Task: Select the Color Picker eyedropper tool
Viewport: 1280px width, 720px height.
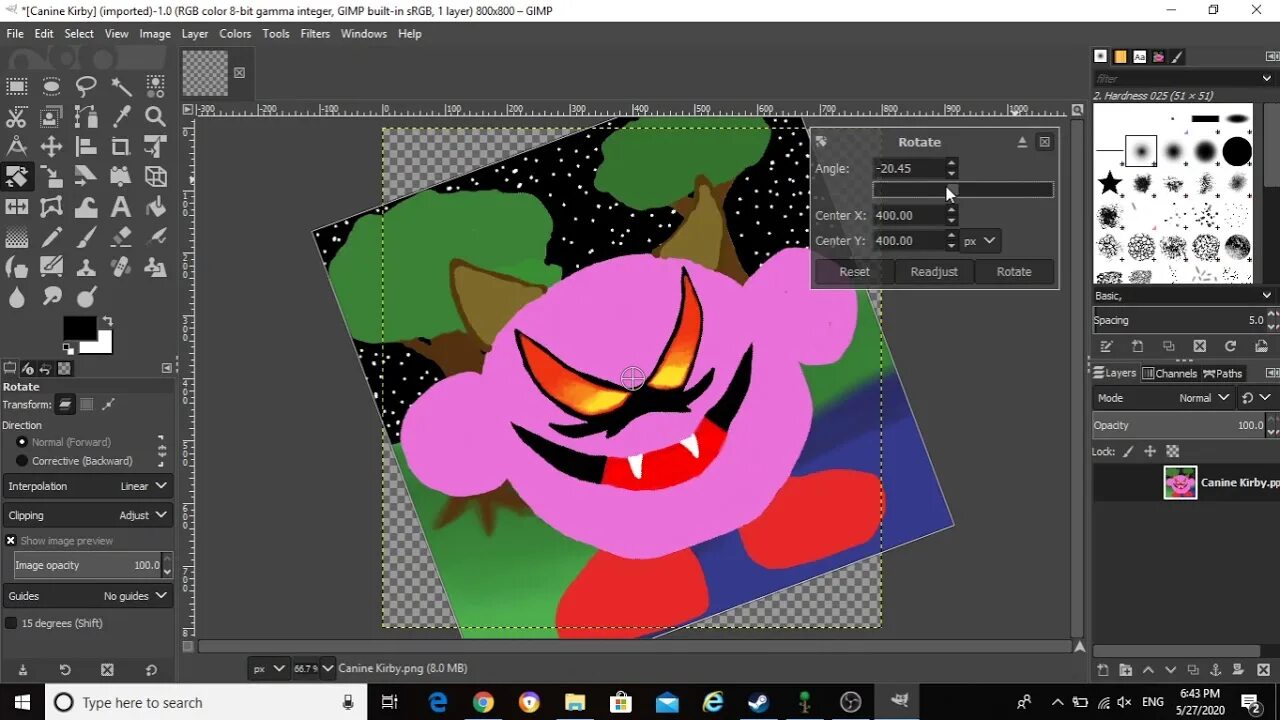Action: [121, 117]
